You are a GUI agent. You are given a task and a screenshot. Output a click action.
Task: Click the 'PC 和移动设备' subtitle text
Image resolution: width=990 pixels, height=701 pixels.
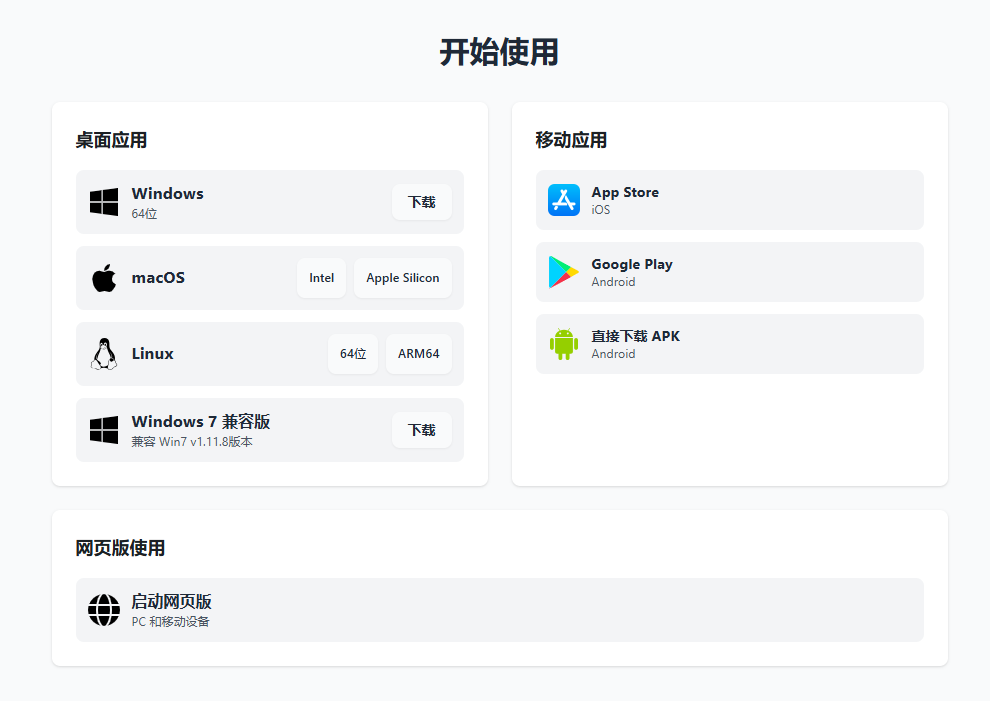[x=170, y=621]
